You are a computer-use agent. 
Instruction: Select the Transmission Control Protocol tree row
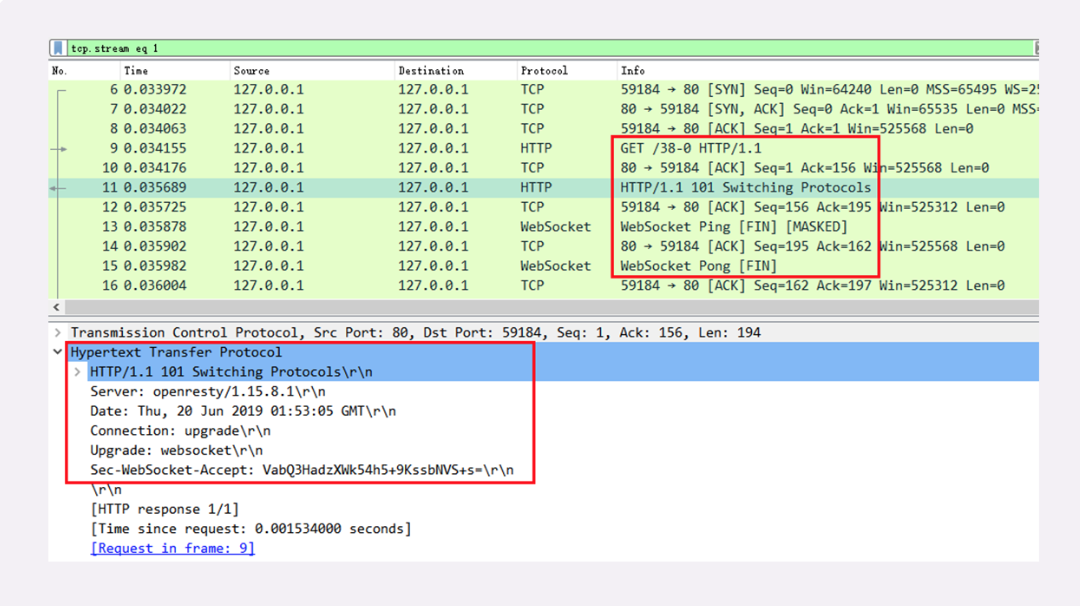tap(543, 333)
